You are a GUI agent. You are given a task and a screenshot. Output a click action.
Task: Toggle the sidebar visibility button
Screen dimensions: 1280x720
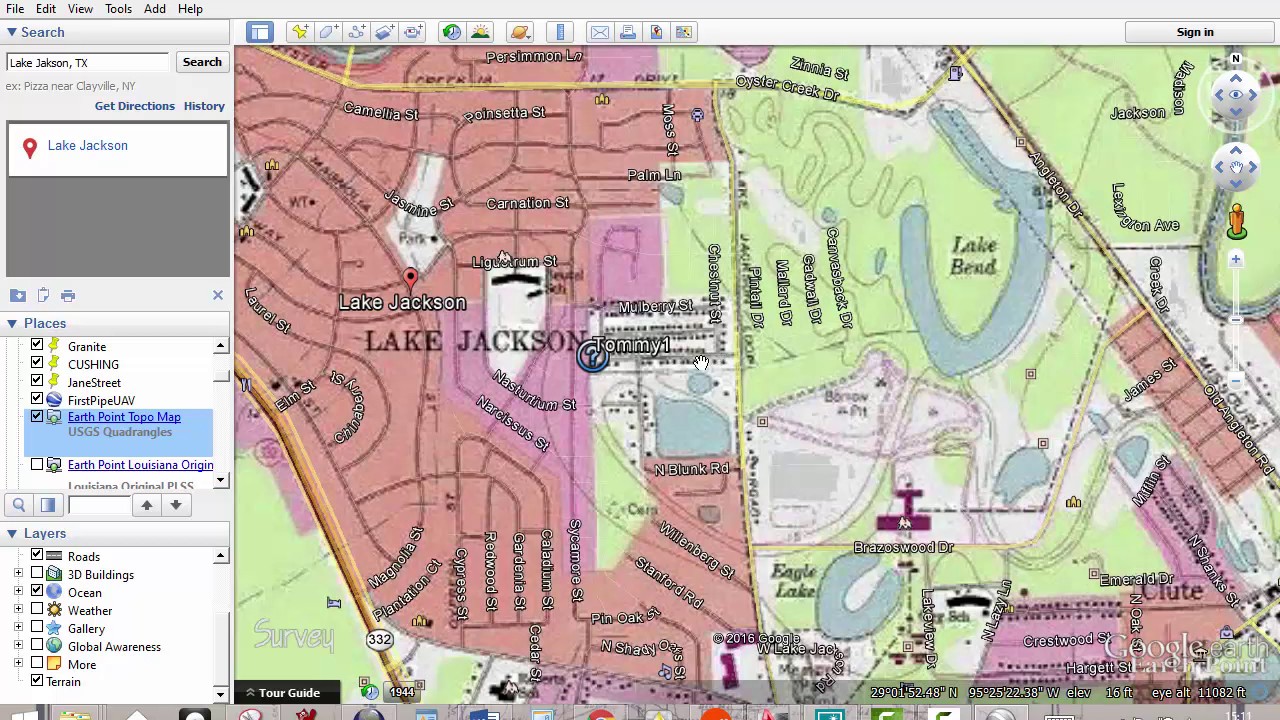click(x=260, y=32)
